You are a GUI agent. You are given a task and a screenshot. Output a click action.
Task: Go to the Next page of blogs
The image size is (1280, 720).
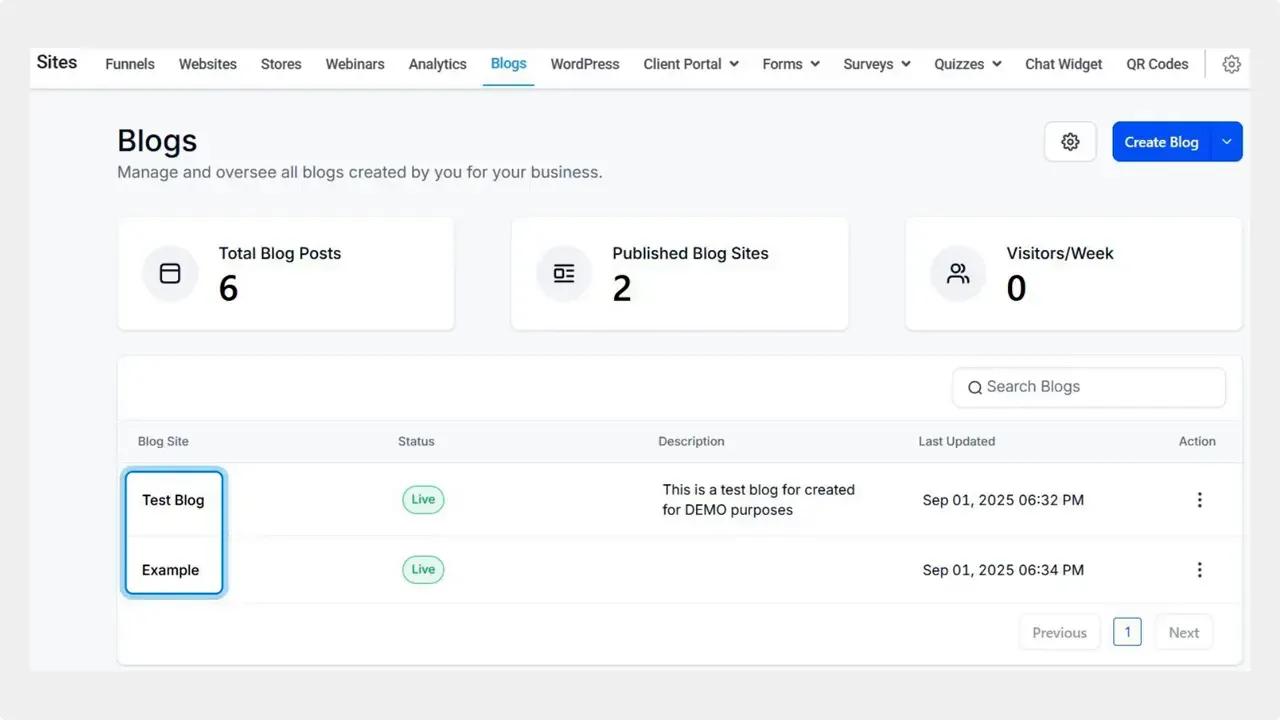click(1183, 632)
